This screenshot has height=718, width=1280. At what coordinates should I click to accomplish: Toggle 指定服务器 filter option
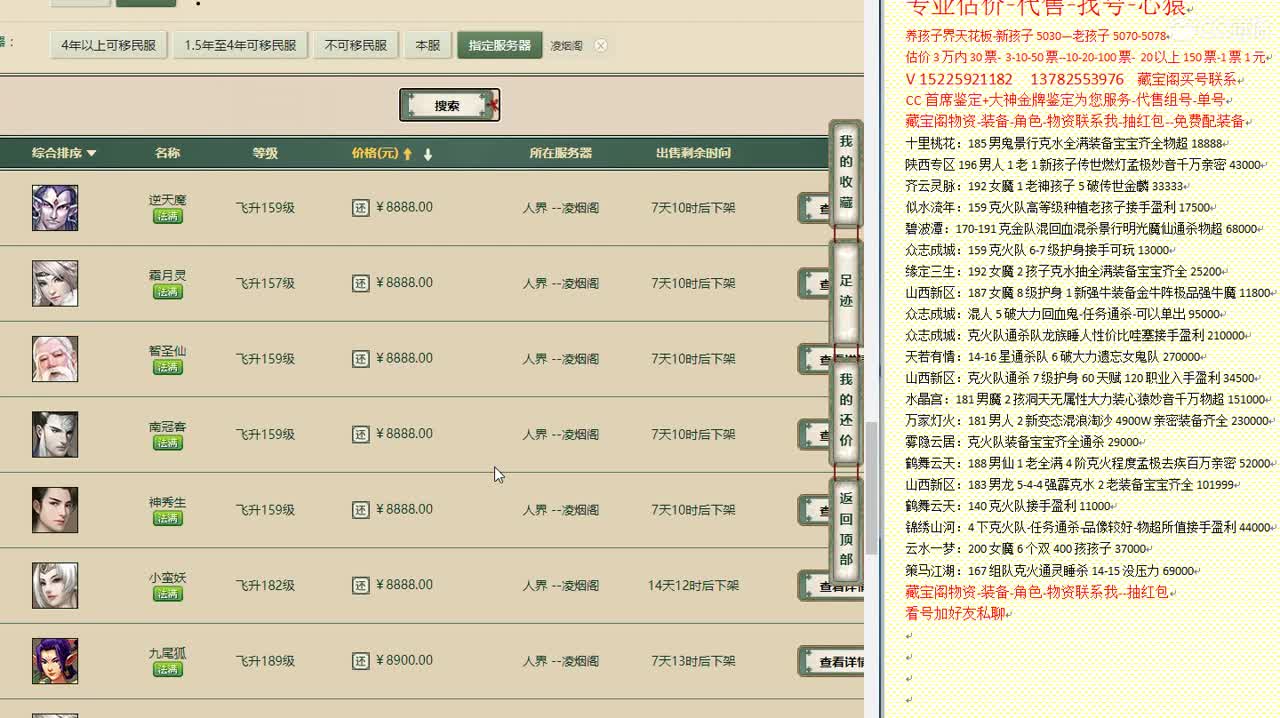pyautogui.click(x=500, y=45)
